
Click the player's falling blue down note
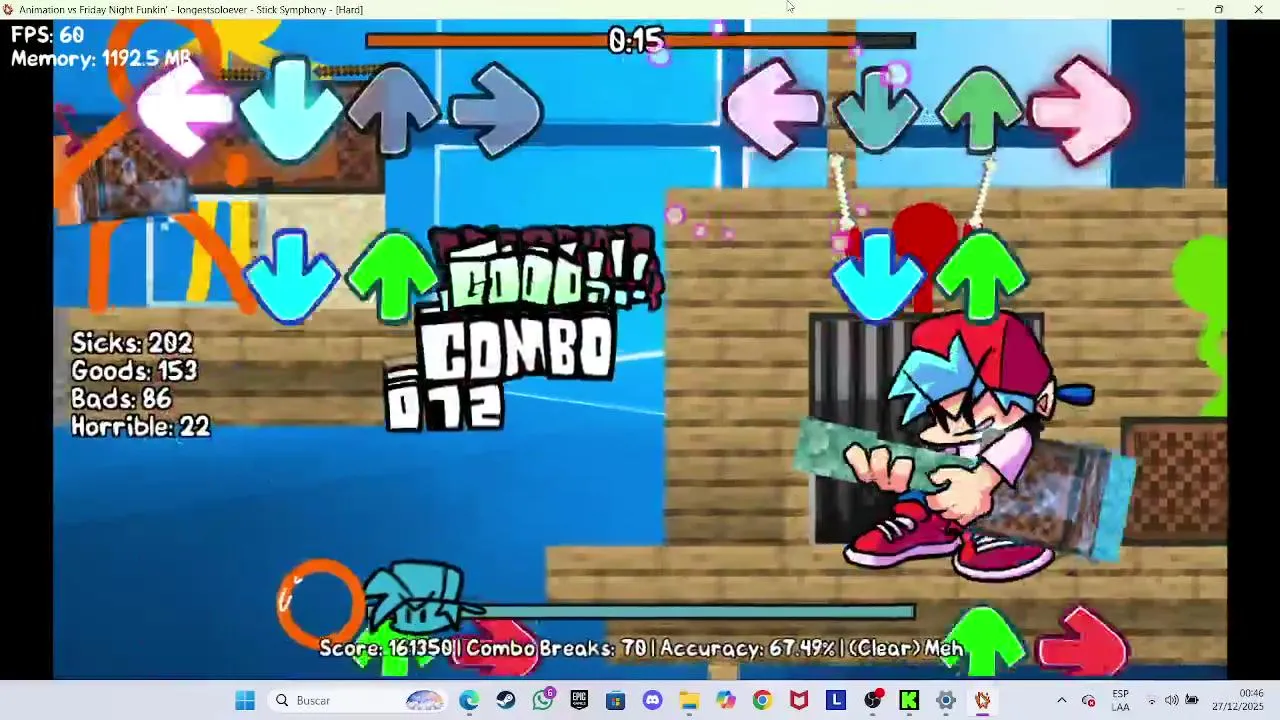point(877,276)
